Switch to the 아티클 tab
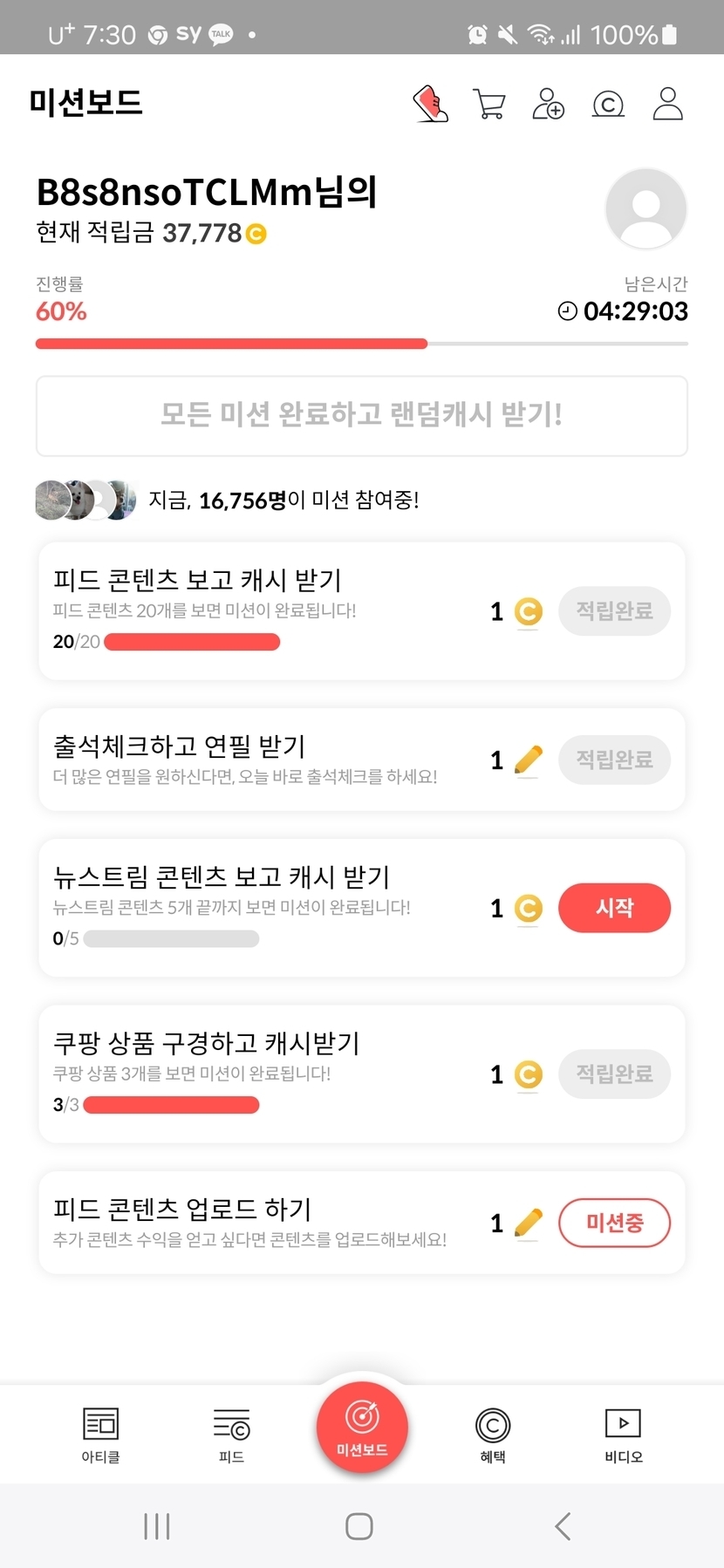 (100, 1435)
